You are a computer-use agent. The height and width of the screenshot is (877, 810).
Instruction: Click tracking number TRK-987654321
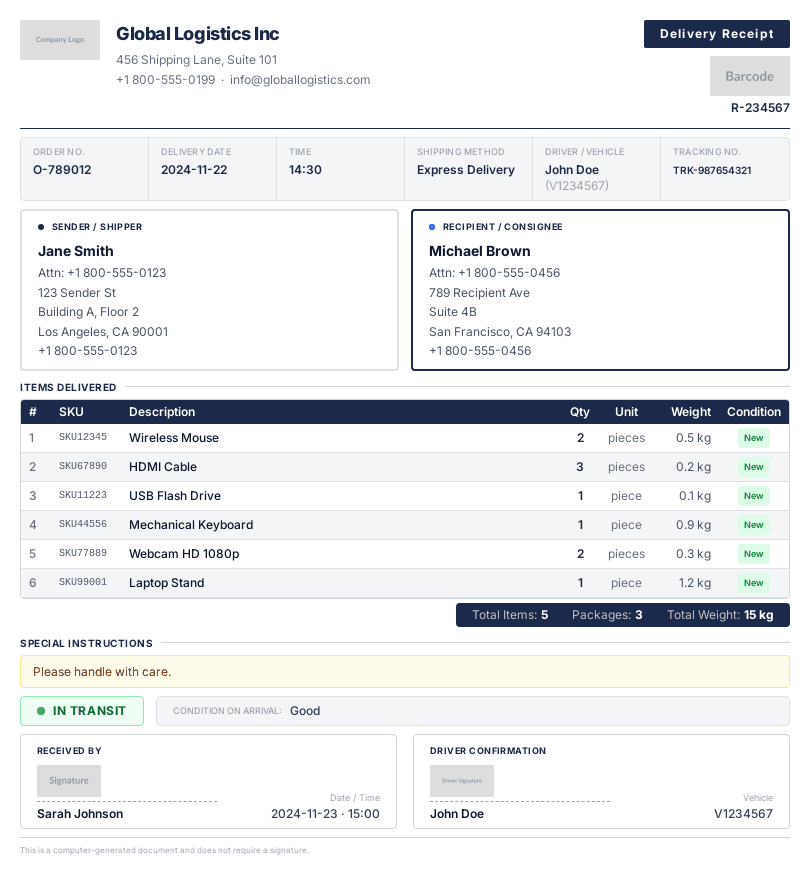tap(712, 170)
